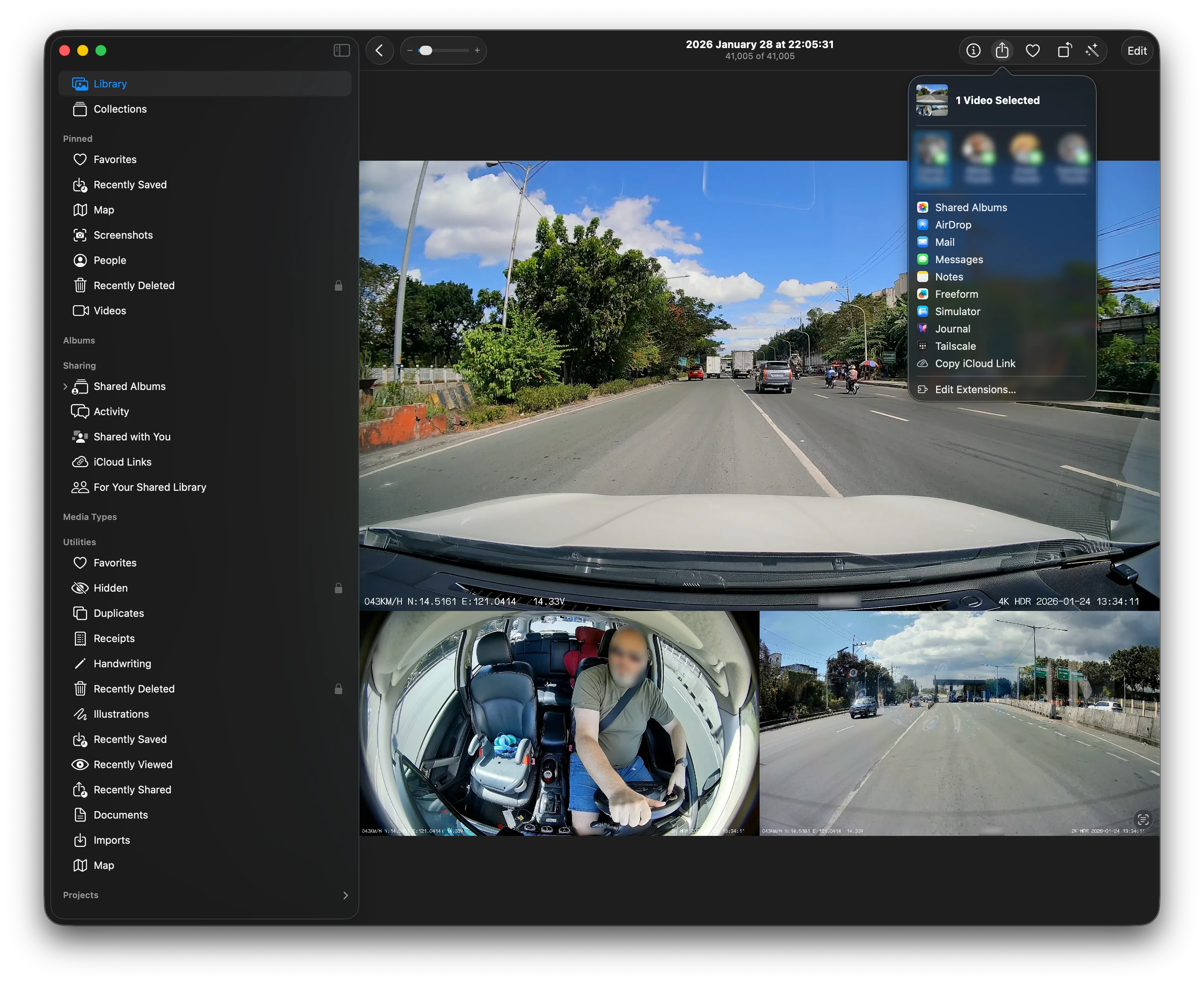
Task: Share the video to Notes
Action: click(x=948, y=277)
